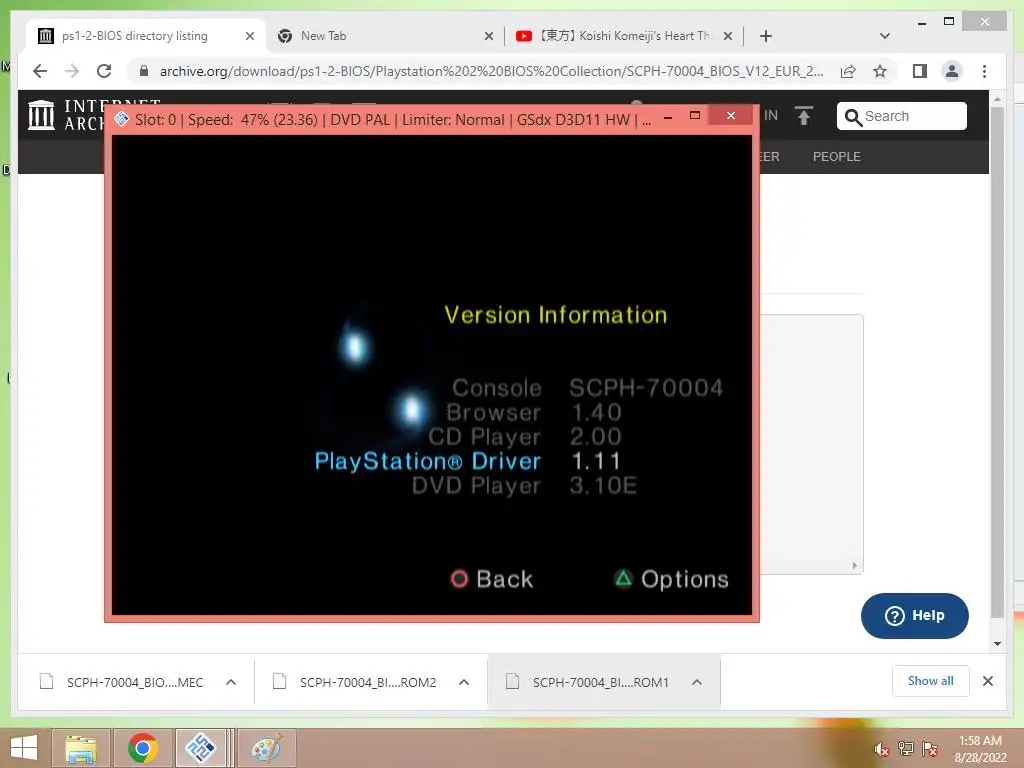Open Chrome profile avatar
Screen dimensions: 1024x768
952,71
